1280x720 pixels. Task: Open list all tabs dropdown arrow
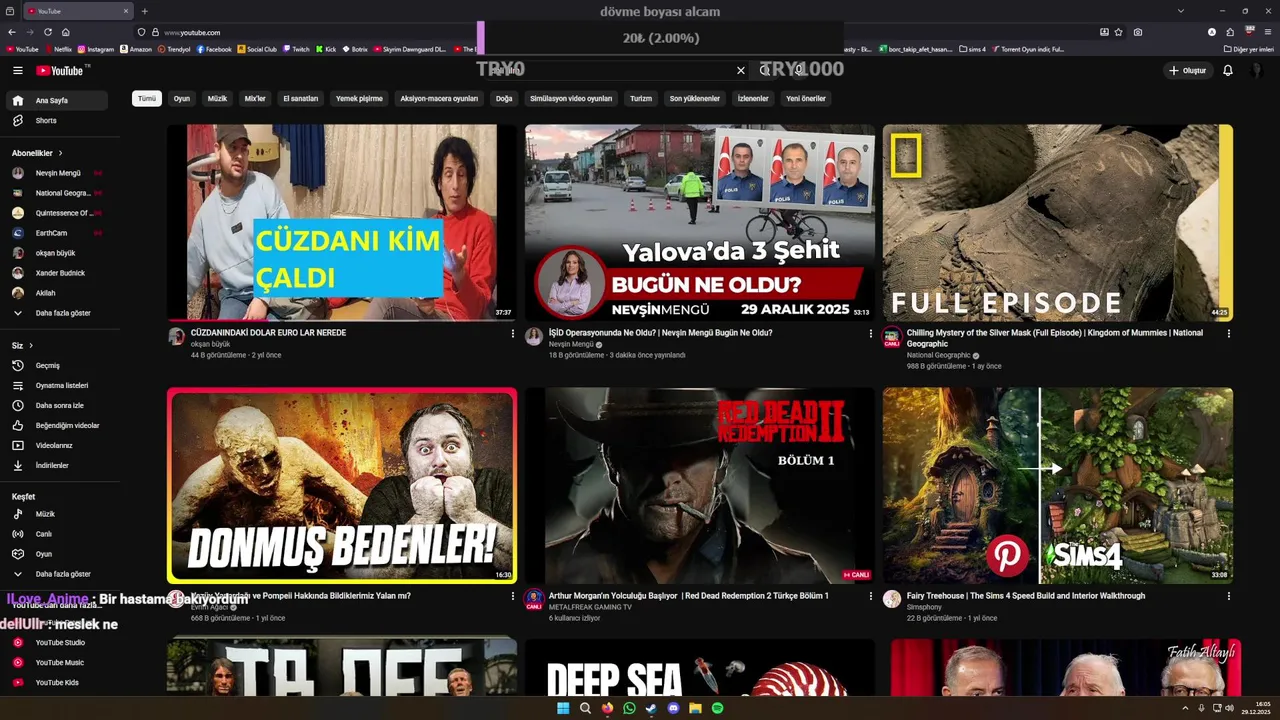point(1181,11)
